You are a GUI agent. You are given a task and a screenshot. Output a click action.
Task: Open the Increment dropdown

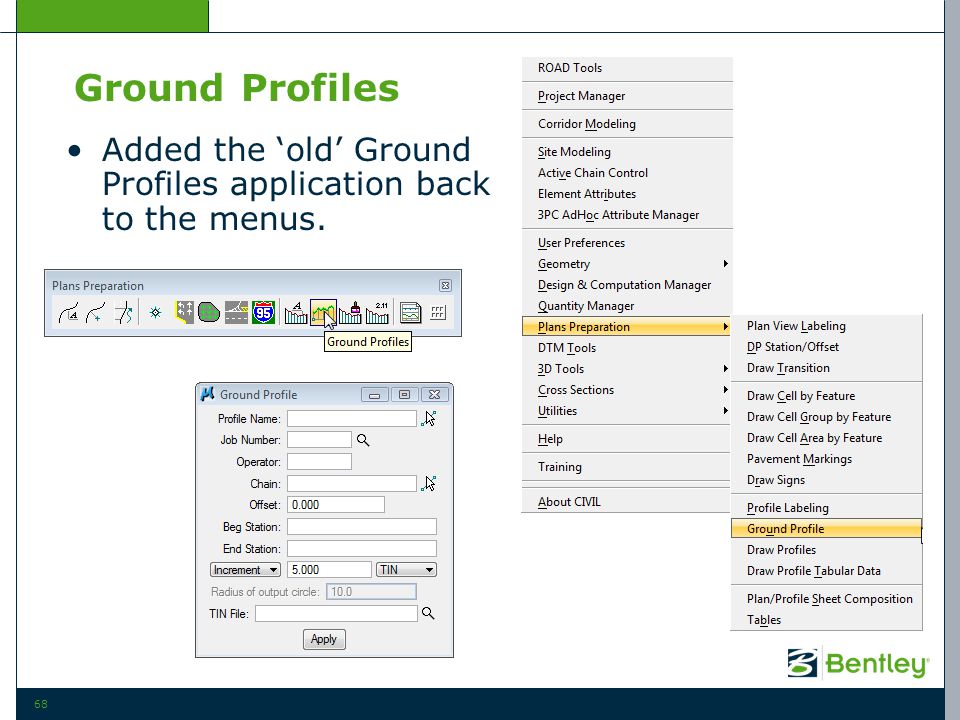246,570
